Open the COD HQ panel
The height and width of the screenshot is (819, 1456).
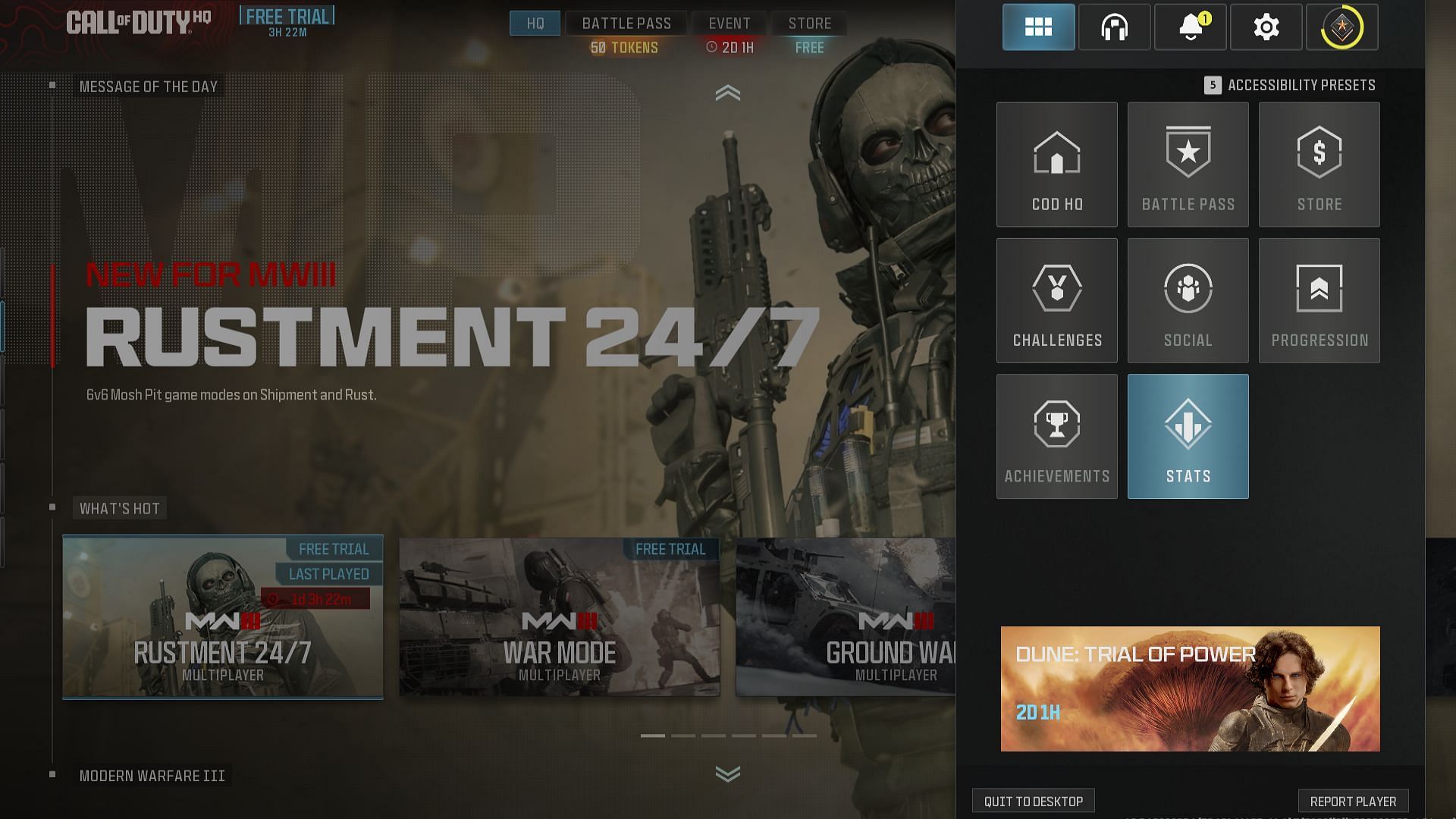[1056, 163]
